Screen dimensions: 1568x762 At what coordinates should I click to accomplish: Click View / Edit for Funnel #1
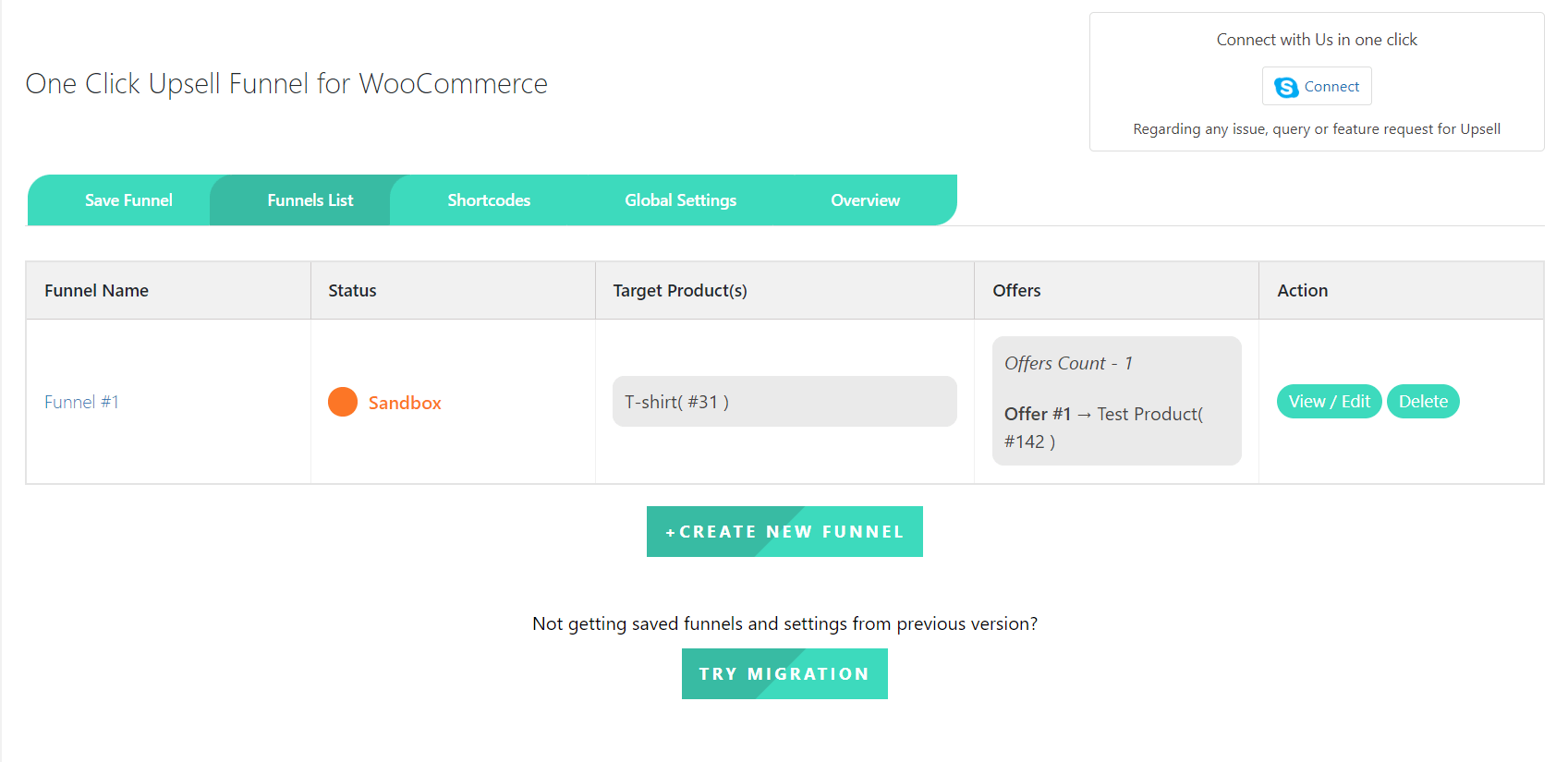pyautogui.click(x=1329, y=402)
